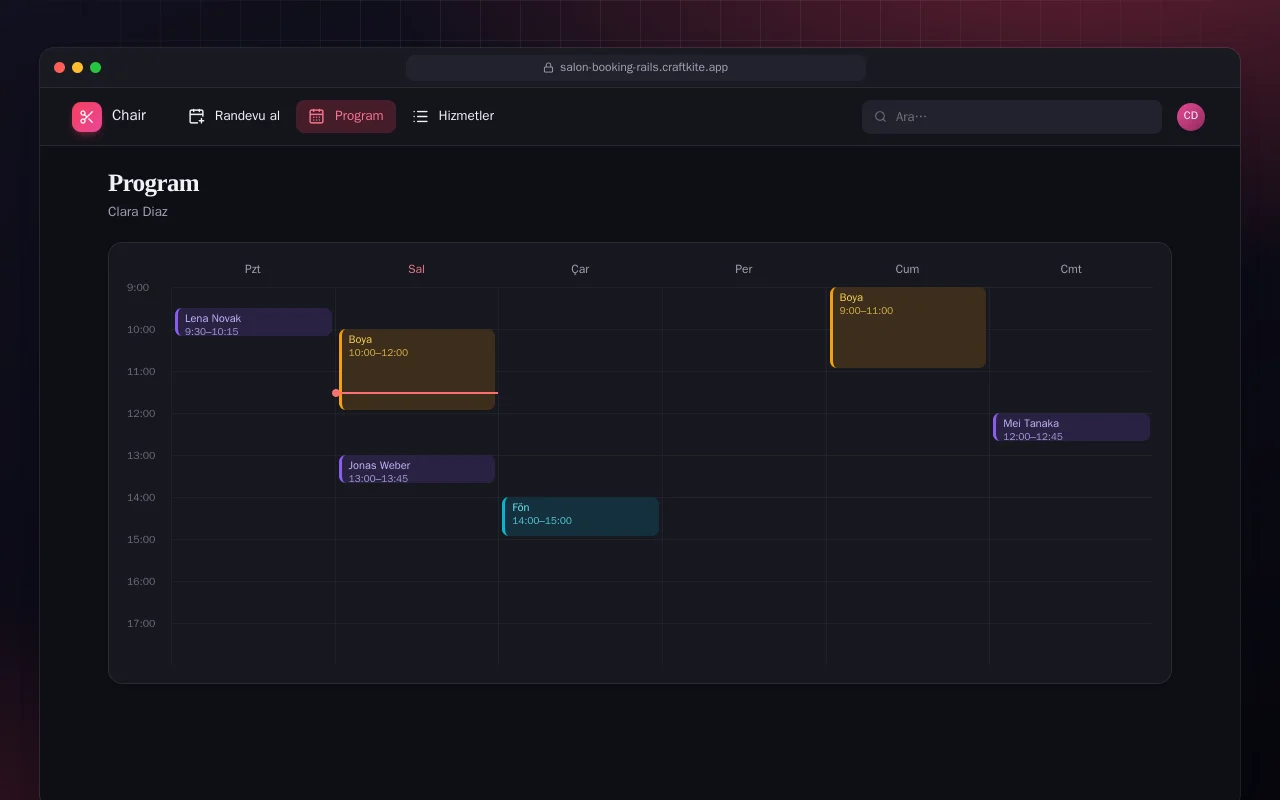The width and height of the screenshot is (1280, 800).
Task: Click the Program calendar icon
Action: pos(316,116)
